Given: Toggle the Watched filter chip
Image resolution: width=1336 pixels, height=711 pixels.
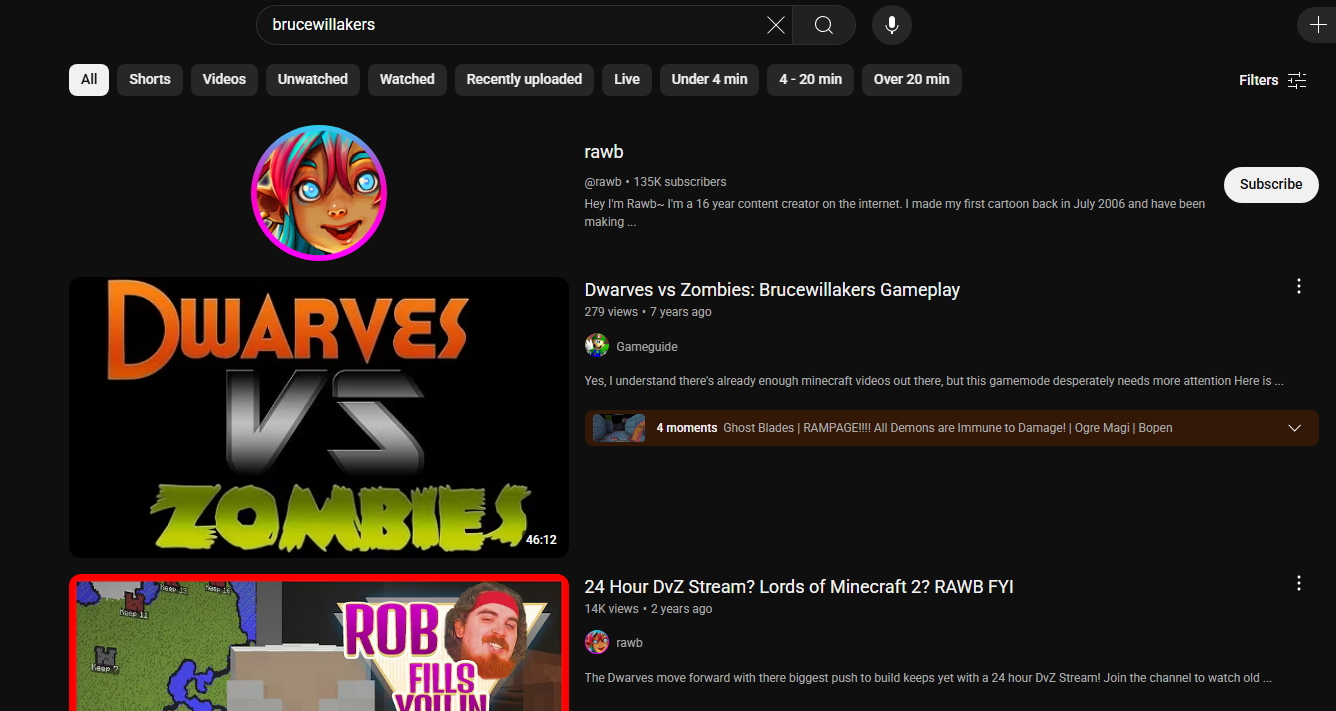Looking at the screenshot, I should pyautogui.click(x=407, y=80).
